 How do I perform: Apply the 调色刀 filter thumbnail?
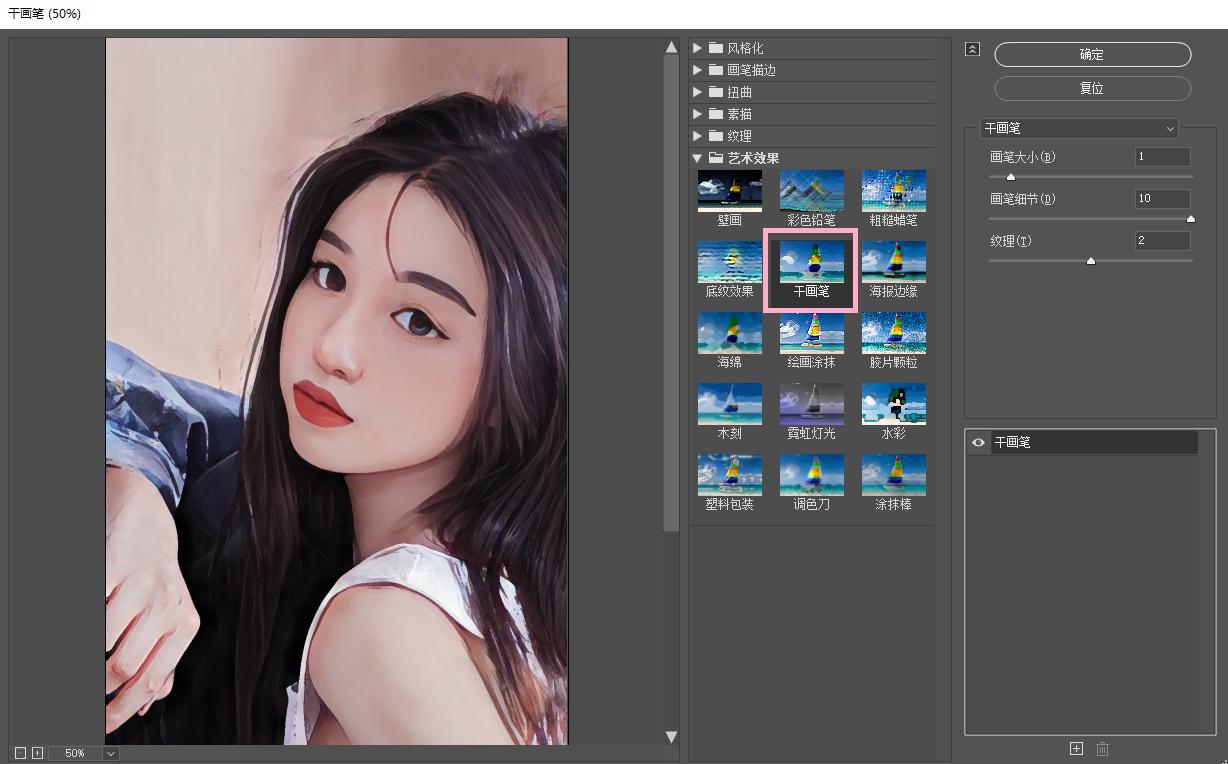tap(811, 482)
